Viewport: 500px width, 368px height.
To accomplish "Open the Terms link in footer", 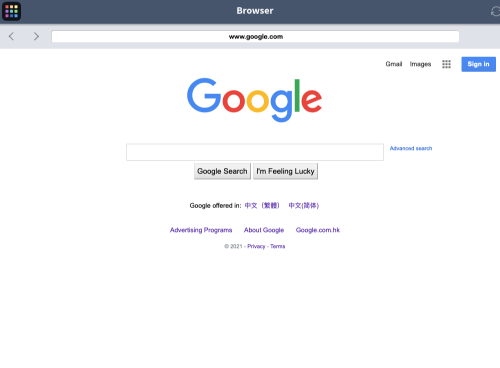I will (x=278, y=246).
